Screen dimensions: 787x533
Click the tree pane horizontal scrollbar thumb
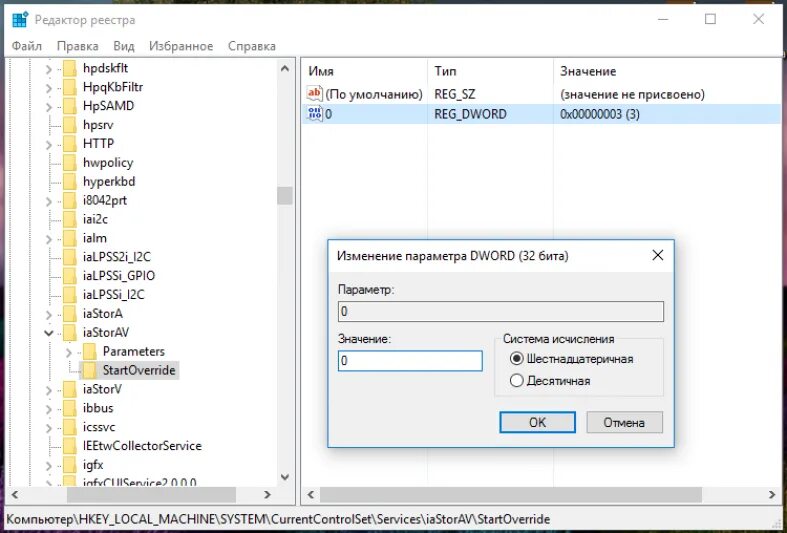[x=152, y=495]
